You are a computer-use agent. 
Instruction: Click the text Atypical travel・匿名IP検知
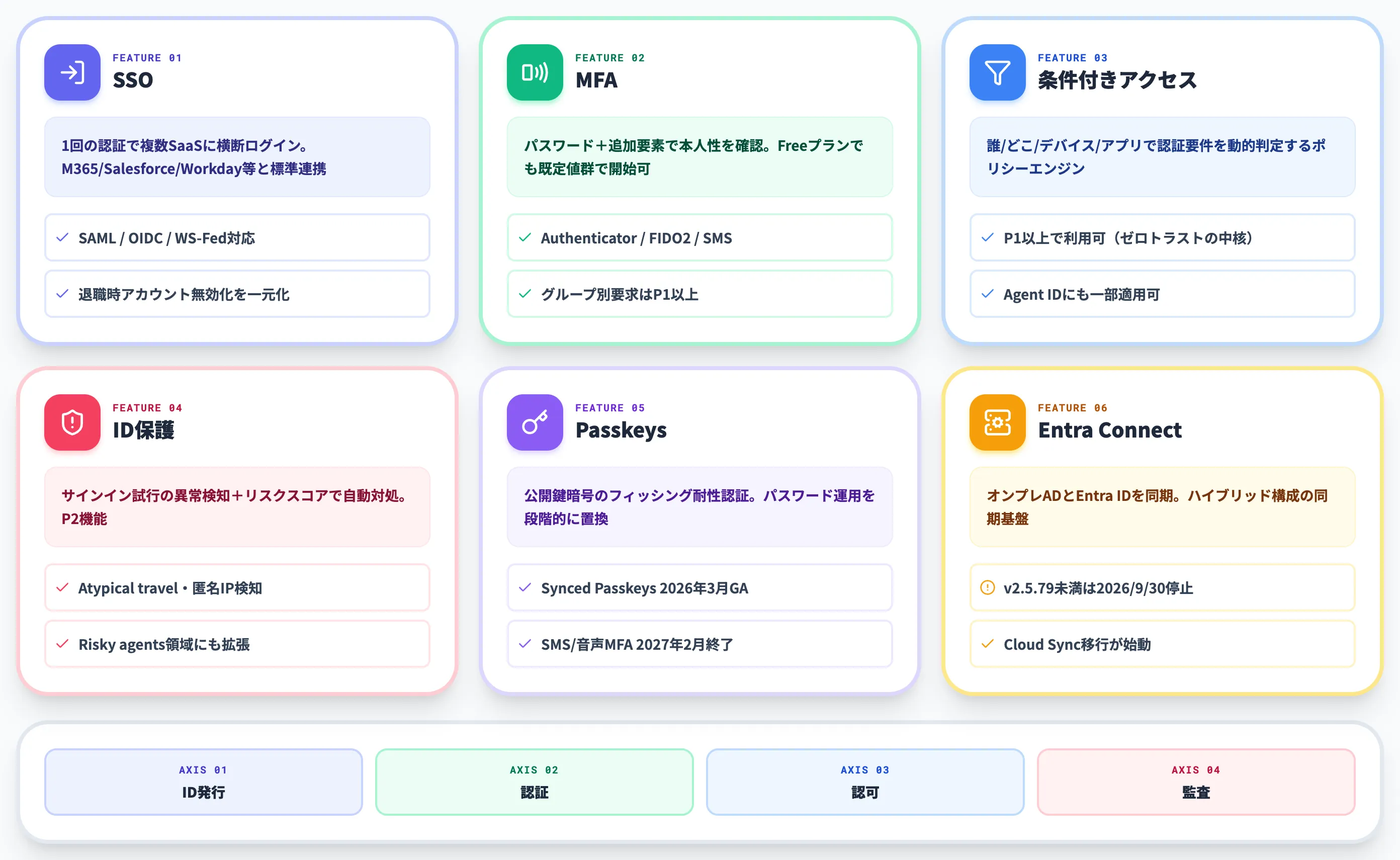pos(170,587)
